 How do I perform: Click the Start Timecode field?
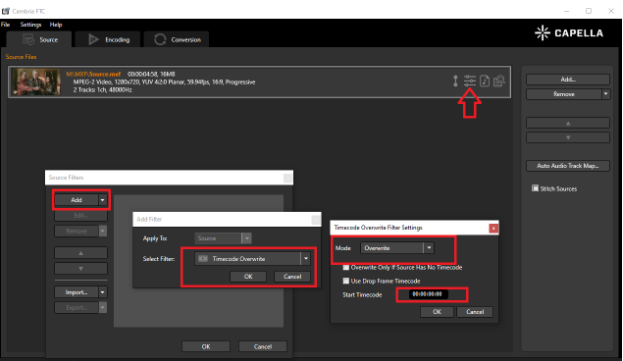coord(427,294)
